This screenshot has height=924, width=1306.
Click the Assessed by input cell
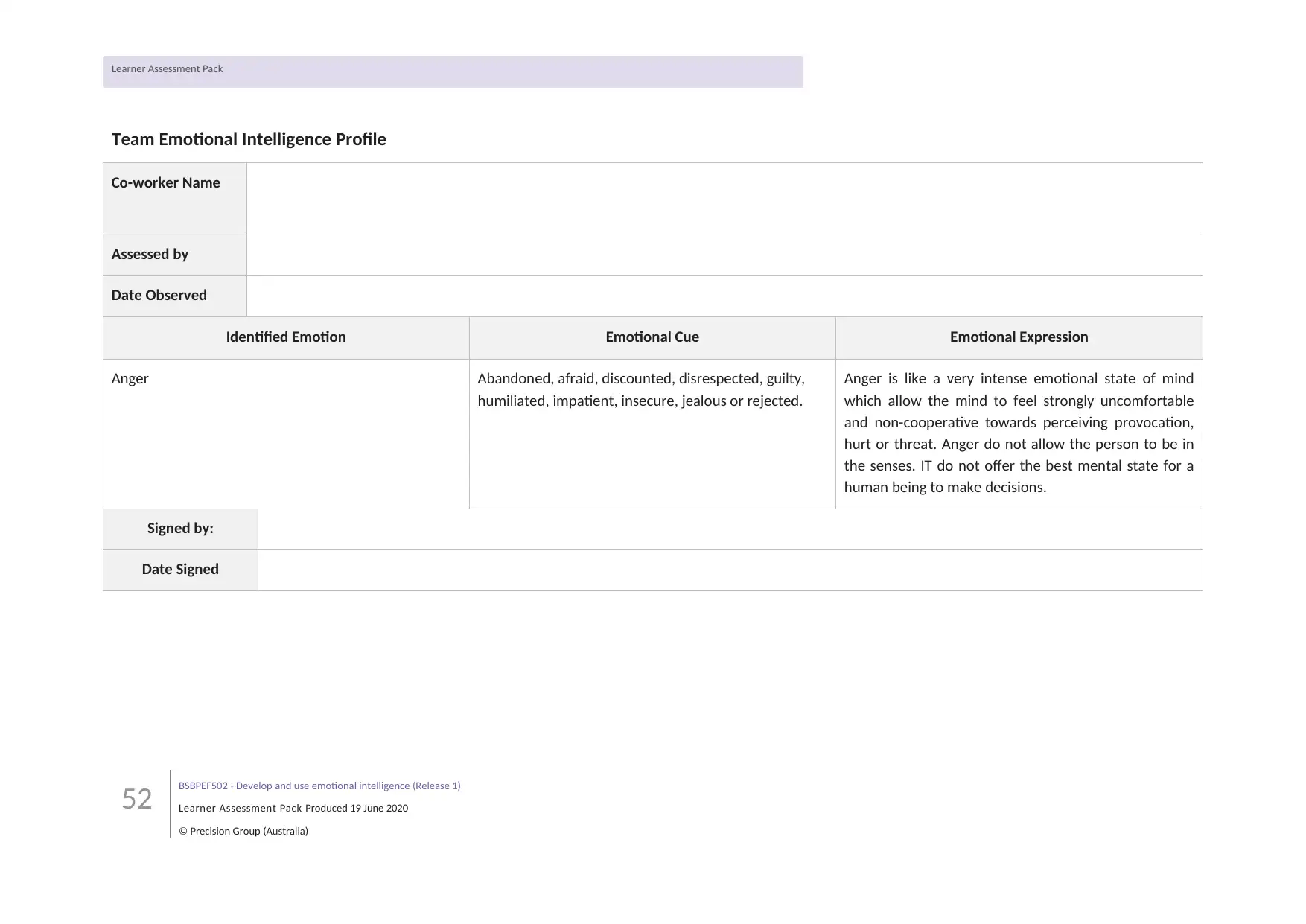pyautogui.click(x=724, y=255)
